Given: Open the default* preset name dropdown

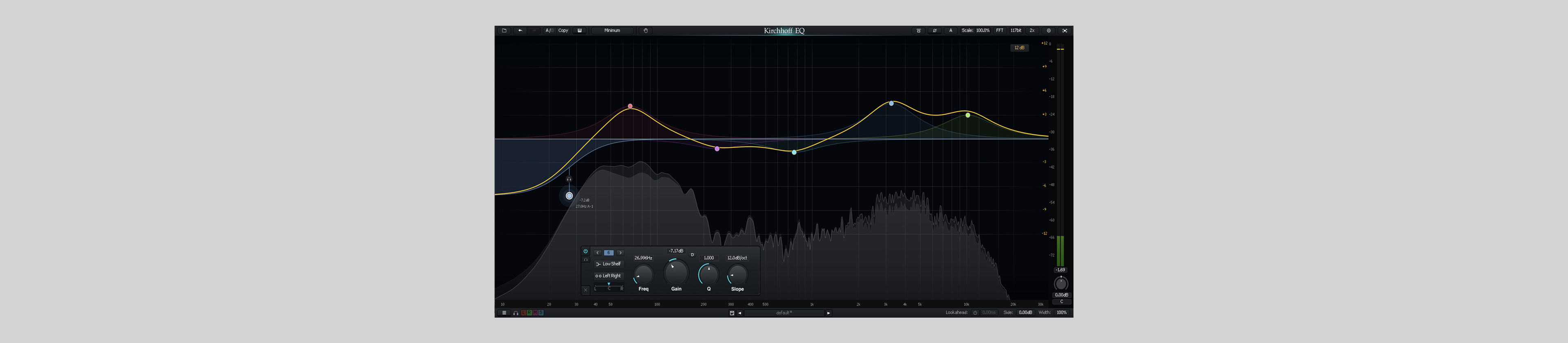Looking at the screenshot, I should pyautogui.click(x=784, y=313).
